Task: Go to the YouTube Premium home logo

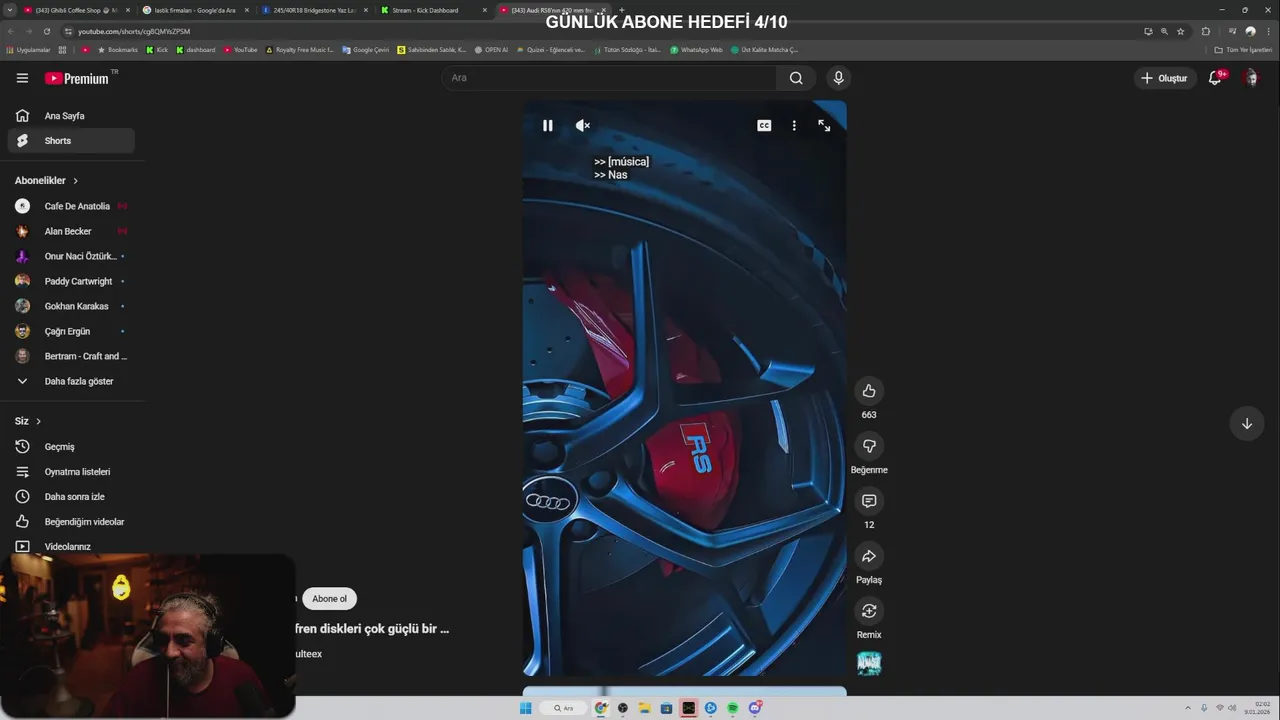Action: click(76, 78)
